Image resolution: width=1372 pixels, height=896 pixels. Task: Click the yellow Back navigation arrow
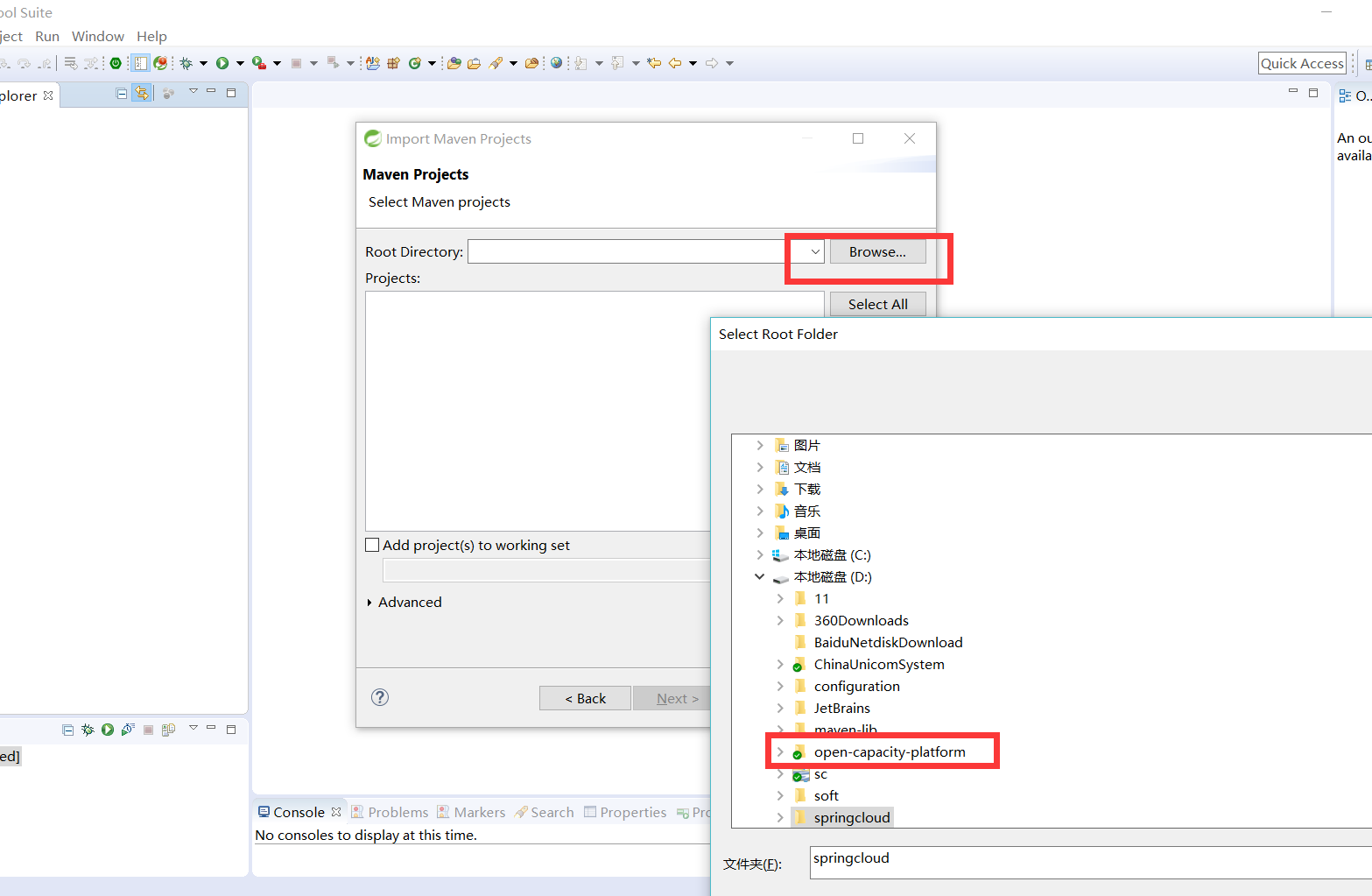click(675, 63)
